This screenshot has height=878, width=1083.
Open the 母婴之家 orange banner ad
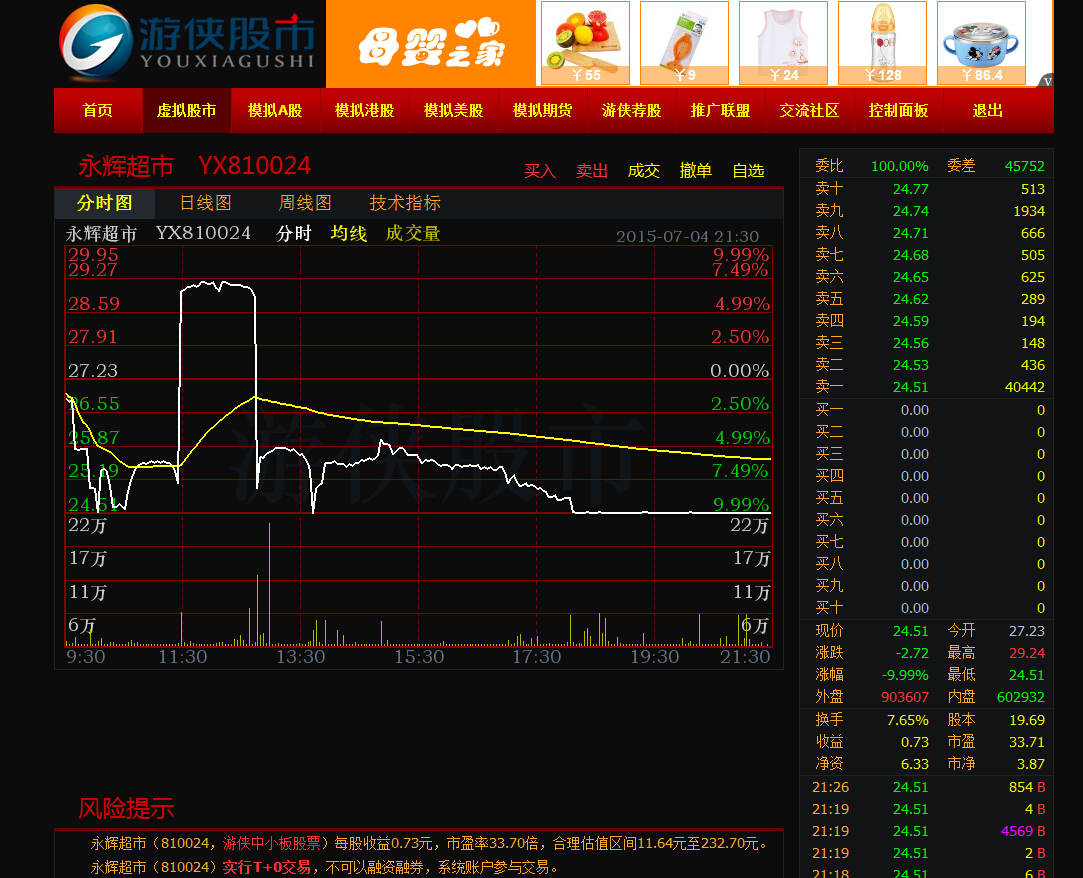coord(431,44)
